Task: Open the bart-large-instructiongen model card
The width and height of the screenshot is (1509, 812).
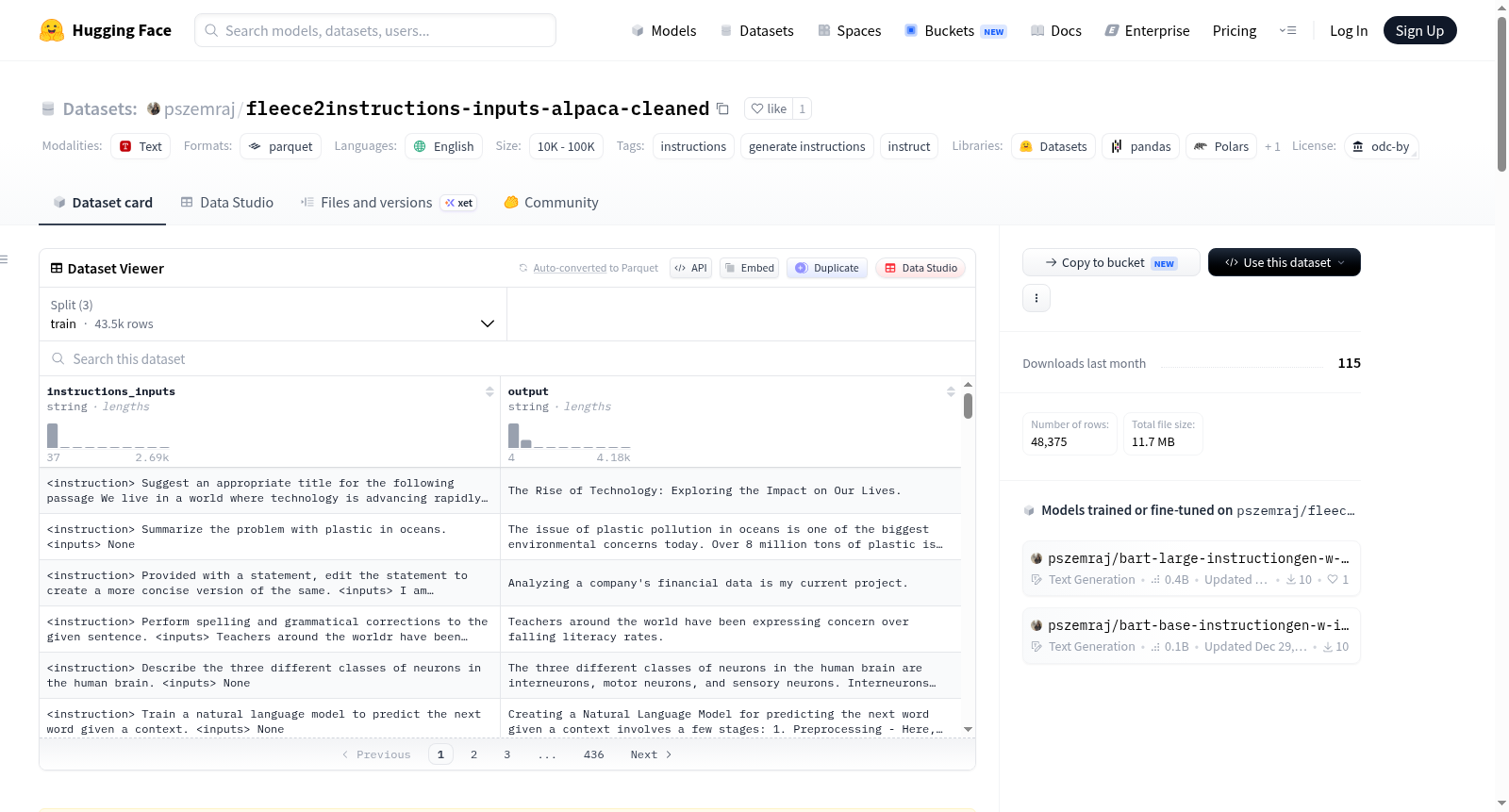Action: pos(1191,569)
